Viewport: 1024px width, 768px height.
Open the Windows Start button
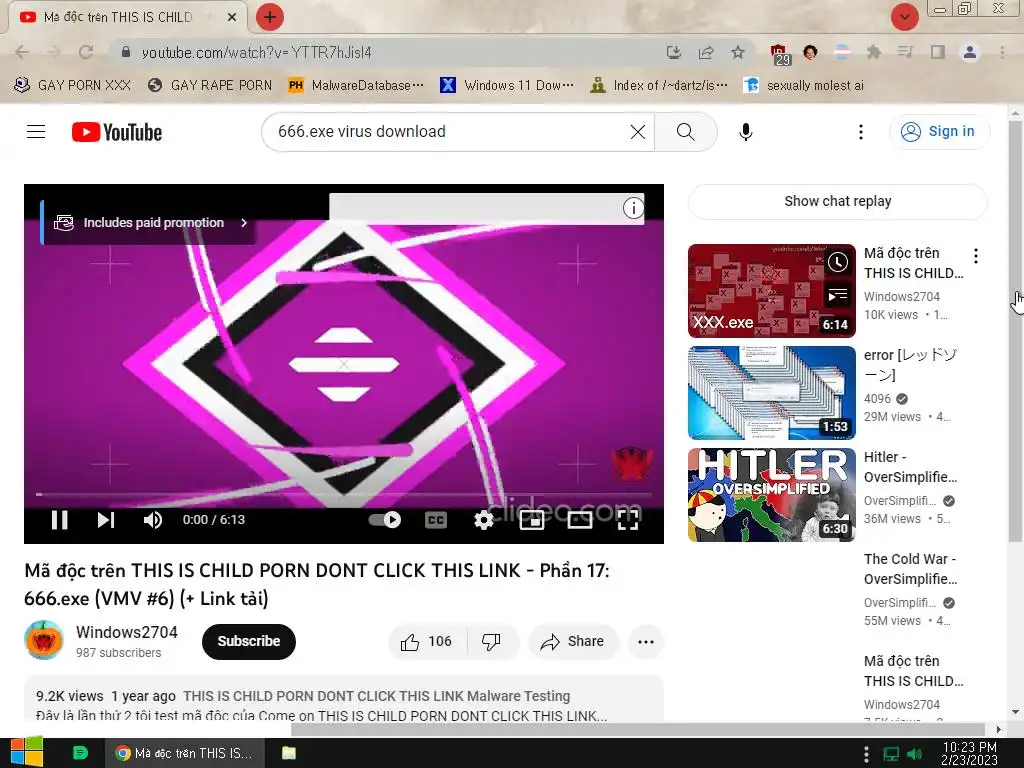(x=26, y=753)
